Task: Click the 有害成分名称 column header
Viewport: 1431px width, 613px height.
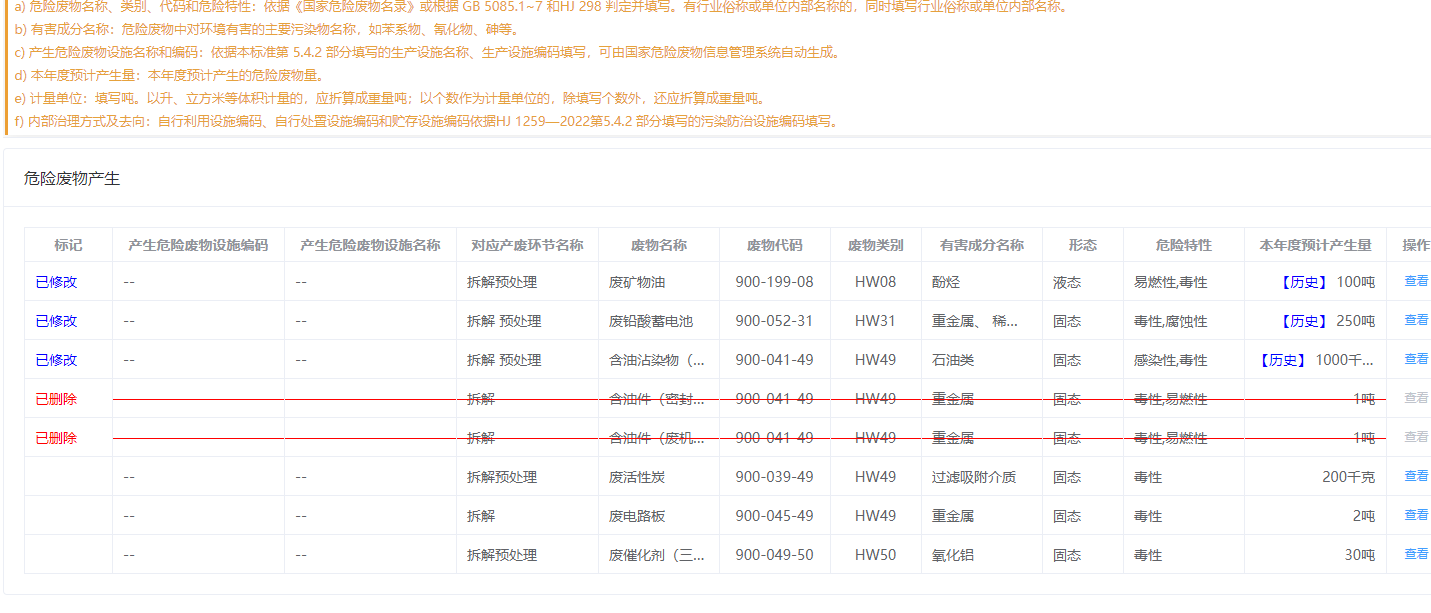Action: 981,245
